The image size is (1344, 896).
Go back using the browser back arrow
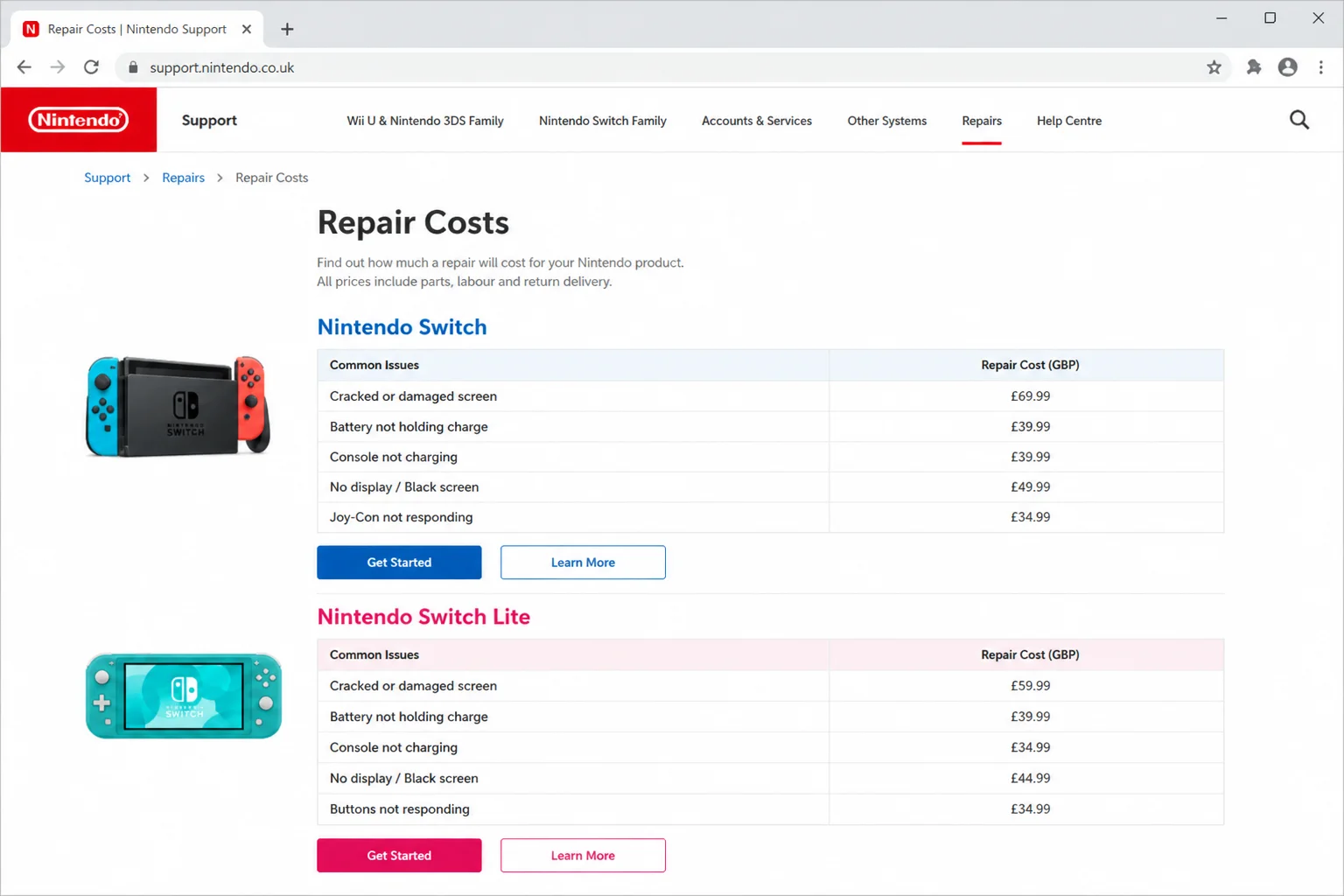click(x=24, y=67)
